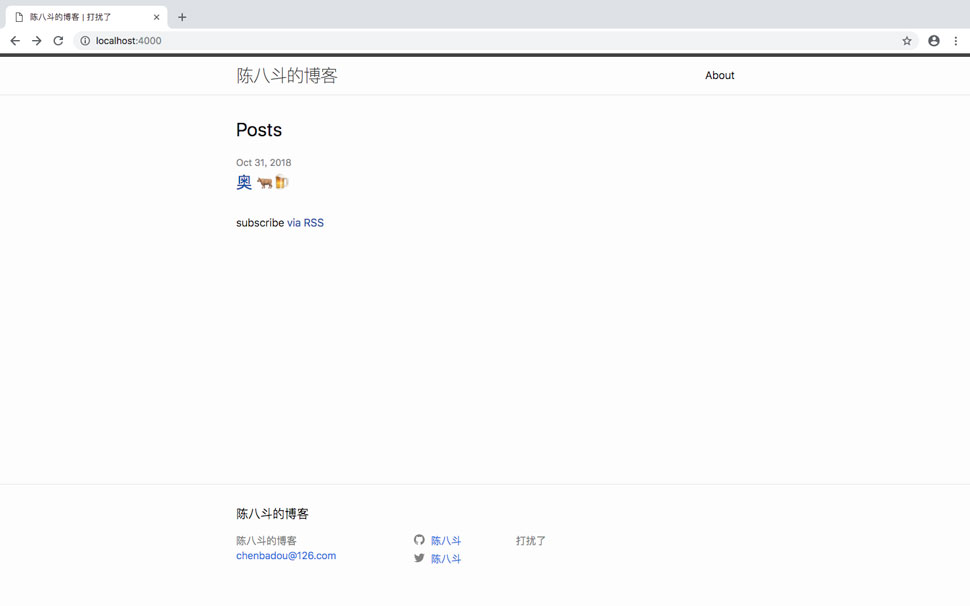
Task: Click the GitHub icon in the footer
Action: coord(419,540)
